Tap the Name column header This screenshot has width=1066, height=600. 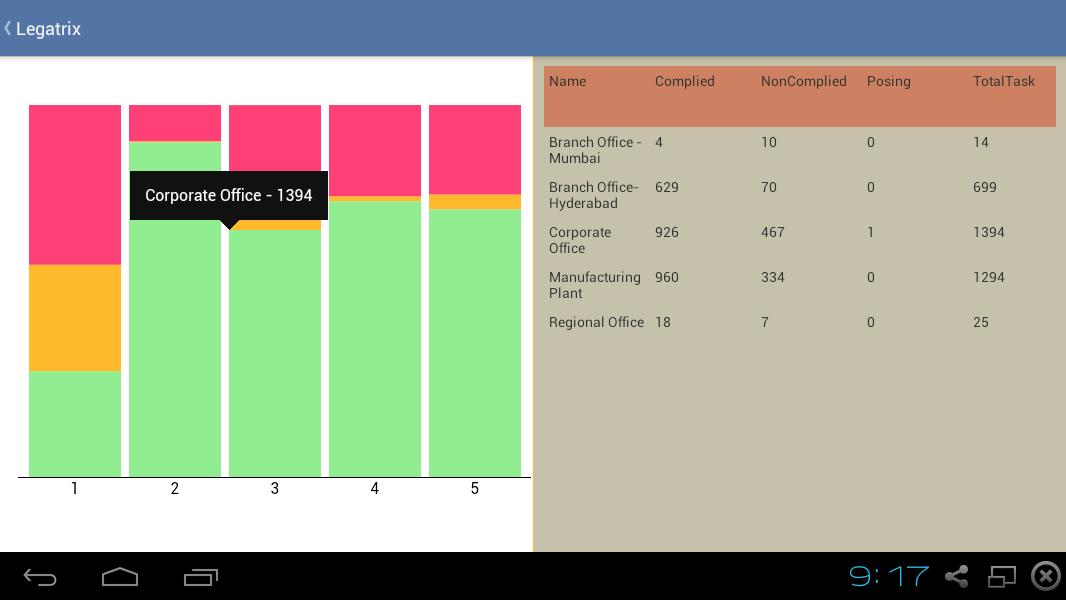click(567, 82)
